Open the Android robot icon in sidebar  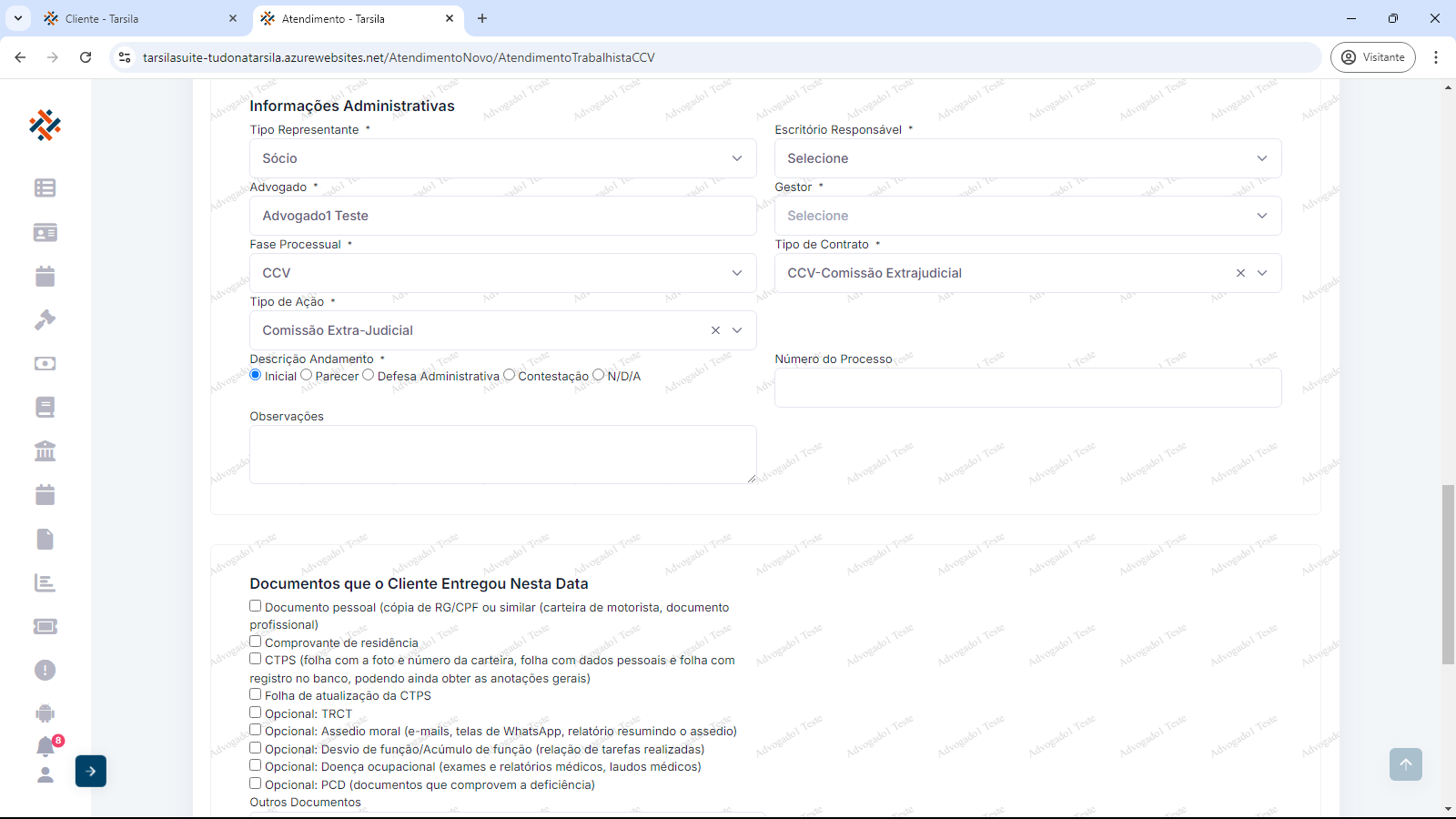tap(45, 713)
